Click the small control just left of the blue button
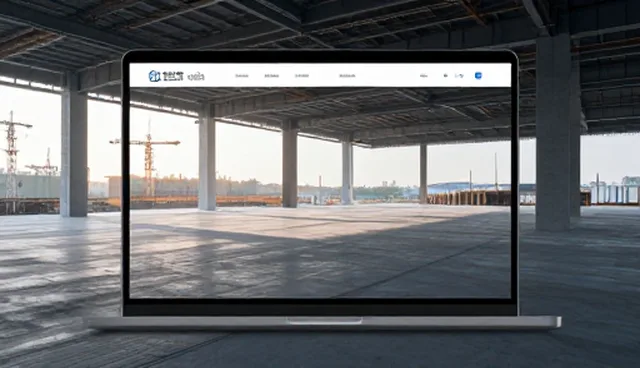Image resolution: width=640 pixels, height=368 pixels. [x=459, y=75]
